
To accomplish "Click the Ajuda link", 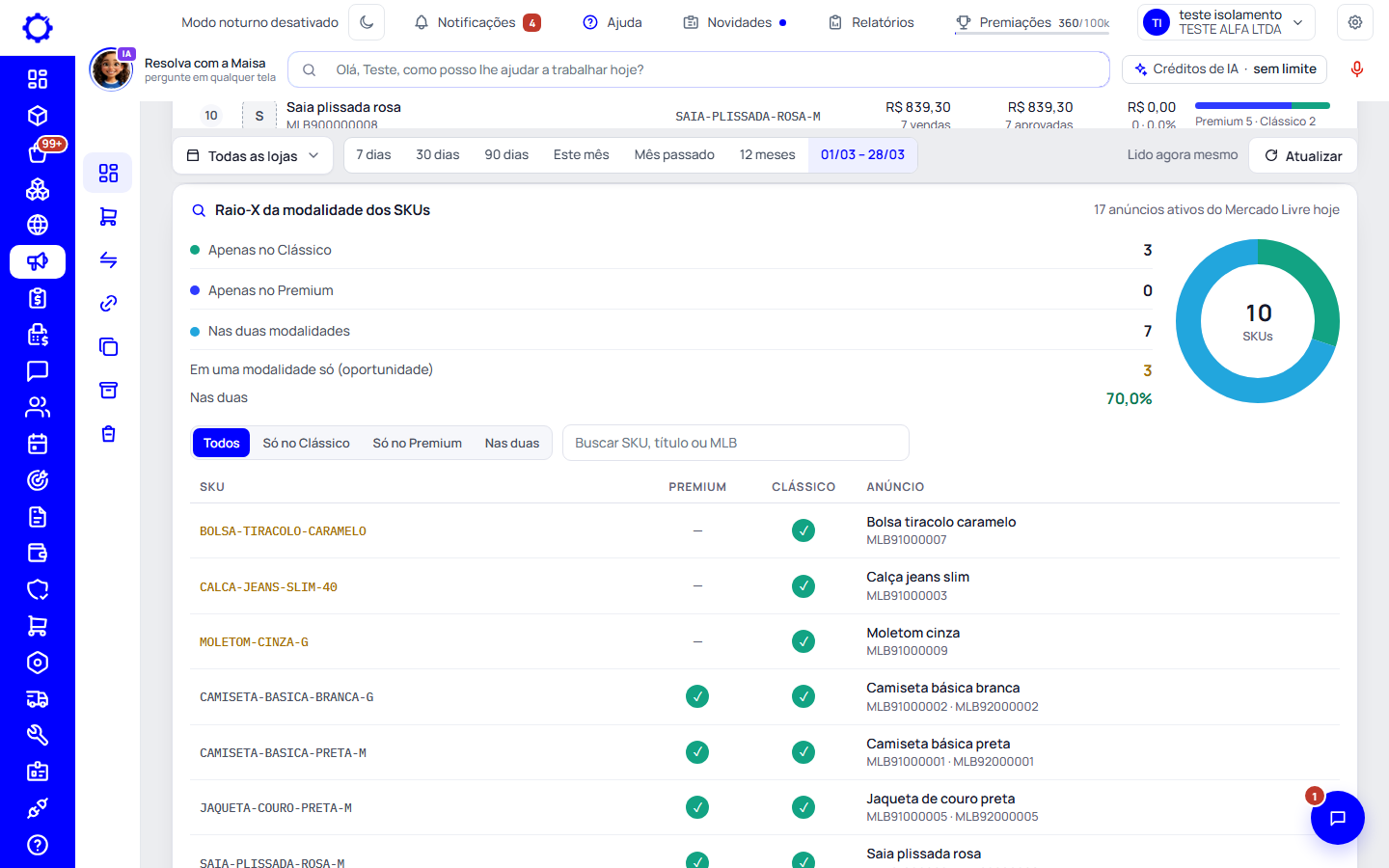I will pos(613,22).
